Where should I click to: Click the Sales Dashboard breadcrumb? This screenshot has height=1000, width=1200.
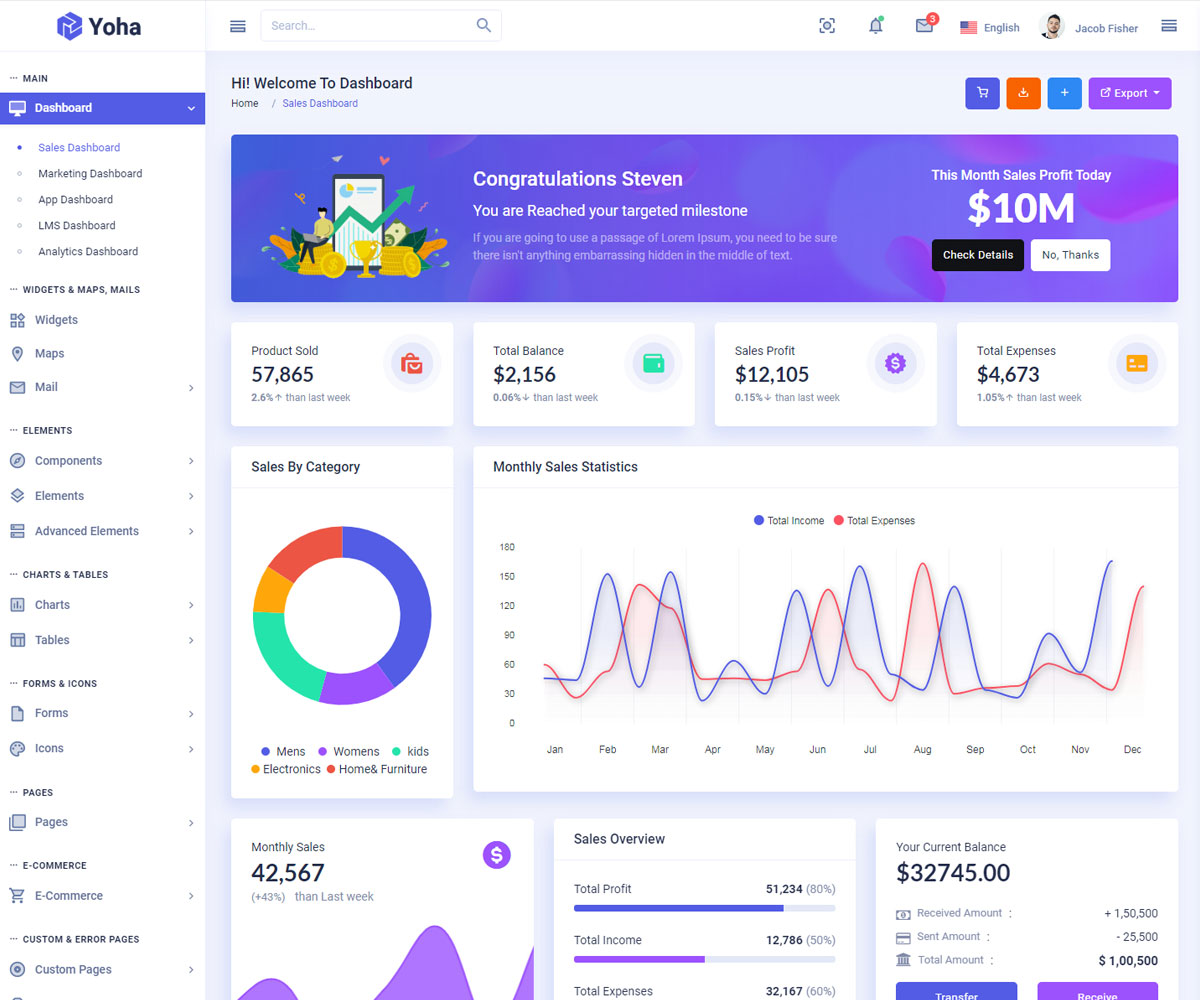tap(320, 103)
